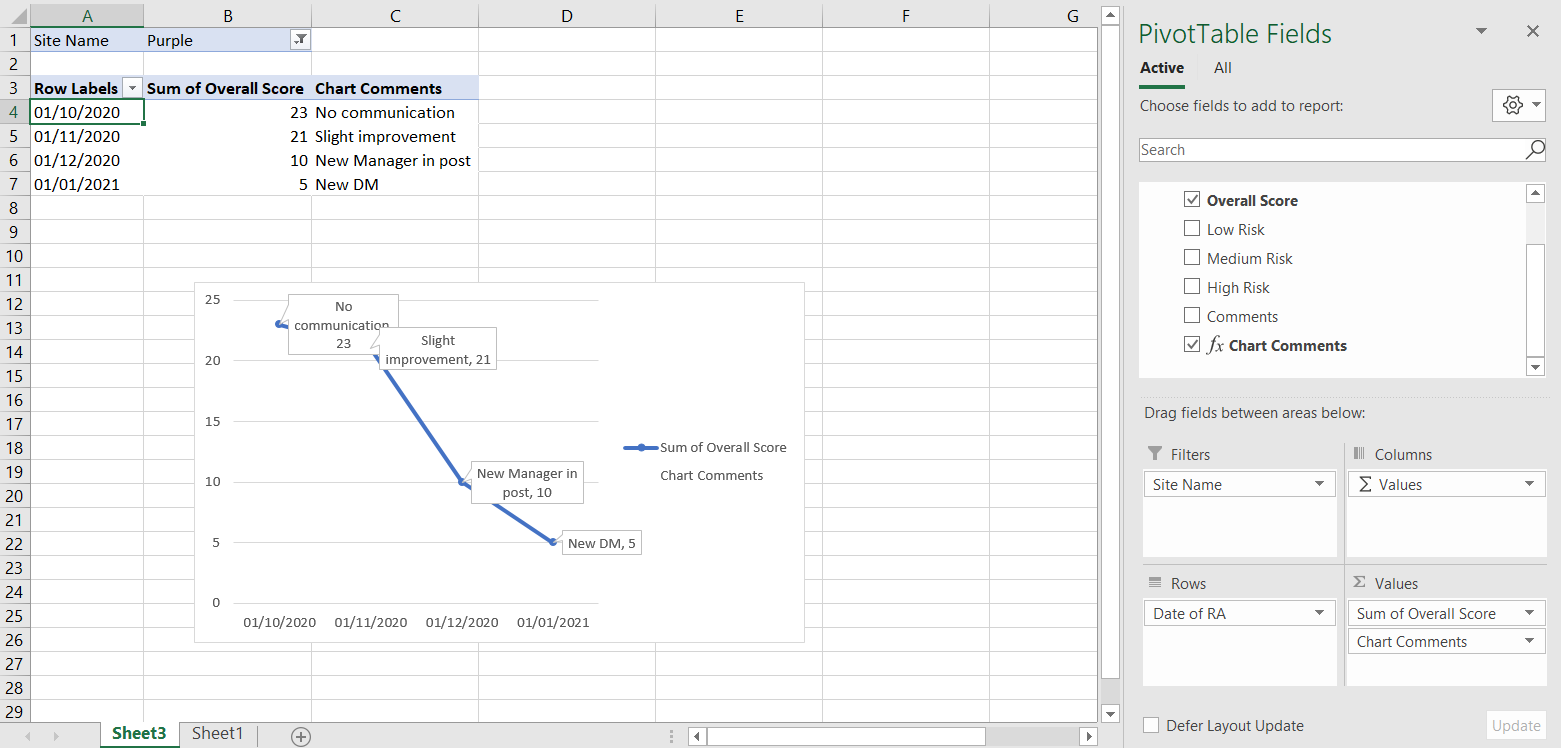The width and height of the screenshot is (1561, 748).
Task: Select the 'New DM, 5' data label
Action: [x=602, y=544]
